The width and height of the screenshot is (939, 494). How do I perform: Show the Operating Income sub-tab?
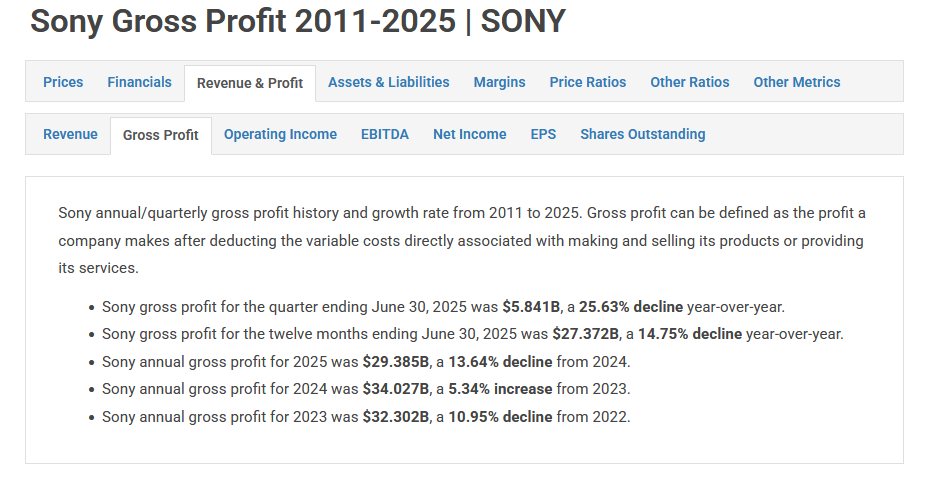coord(280,134)
